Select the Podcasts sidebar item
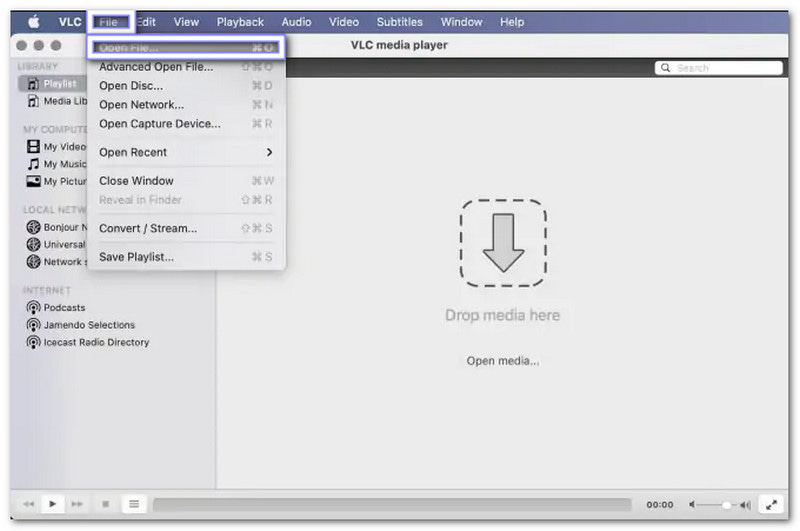 pyautogui.click(x=64, y=308)
